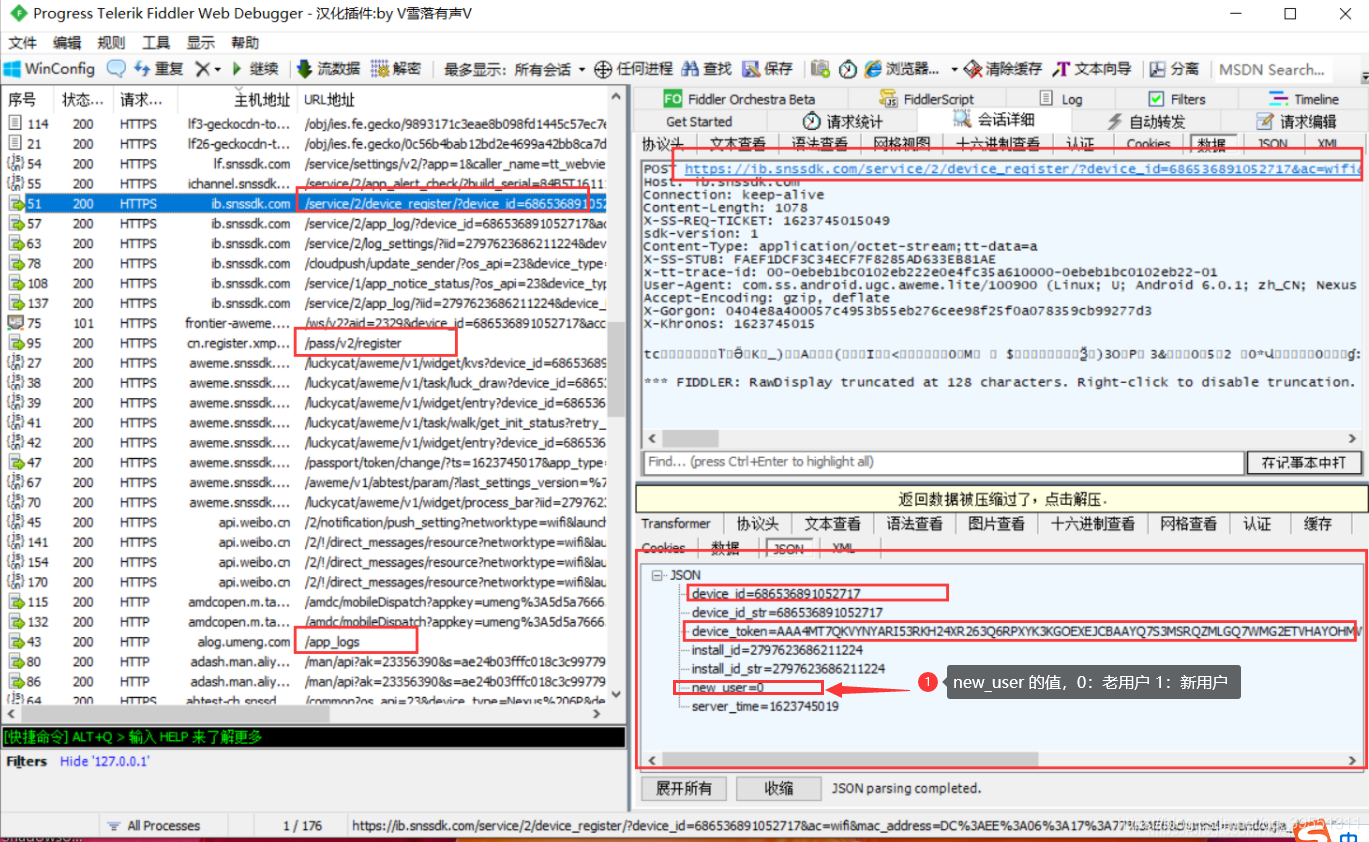
Task: Select session 95 /pass/v2/register row
Action: 304,343
